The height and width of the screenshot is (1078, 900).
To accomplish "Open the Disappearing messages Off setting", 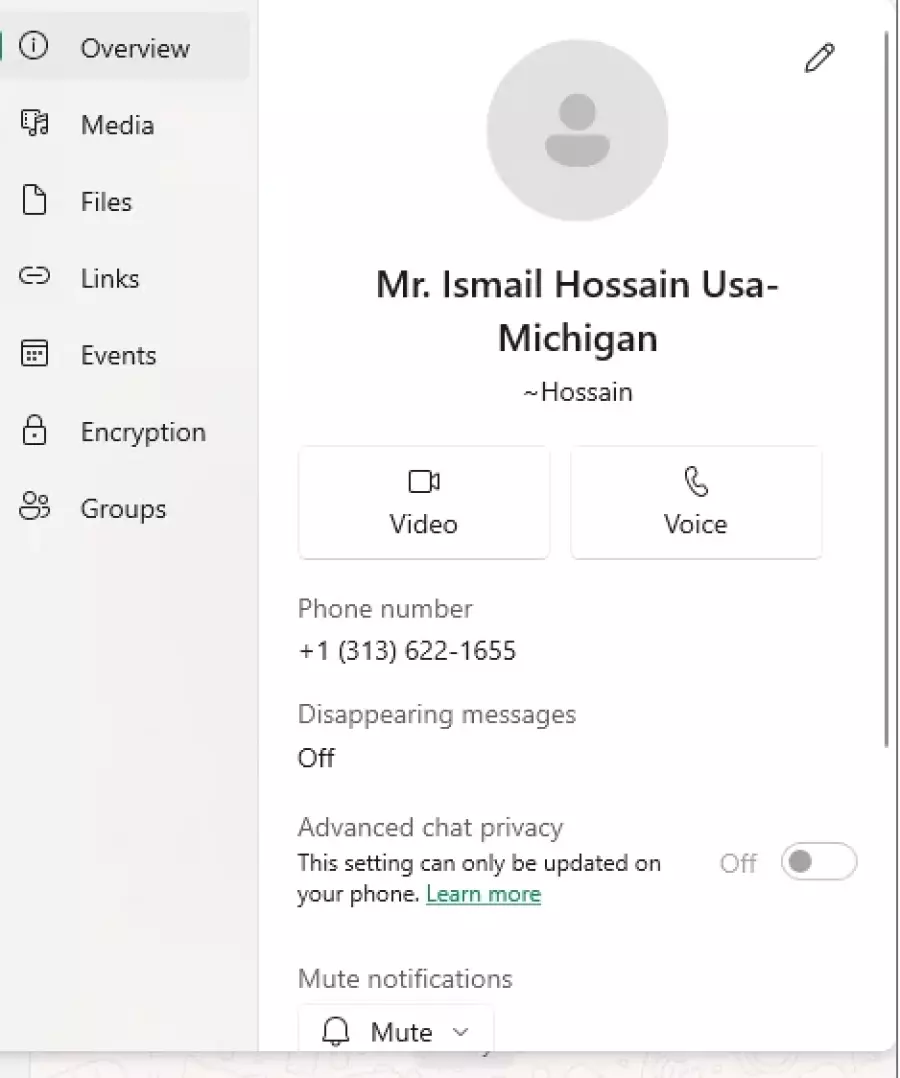I will (316, 758).
